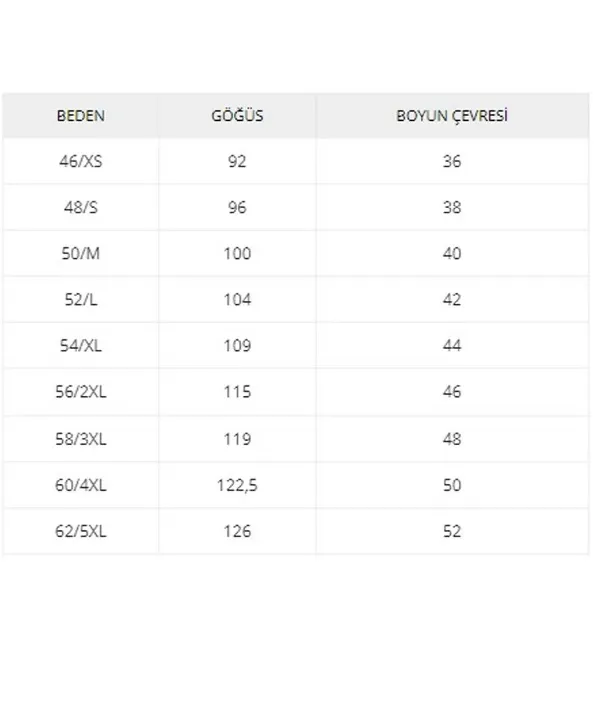This screenshot has width=603, height=727.
Task: Click the chest value 100
Action: (x=237, y=254)
